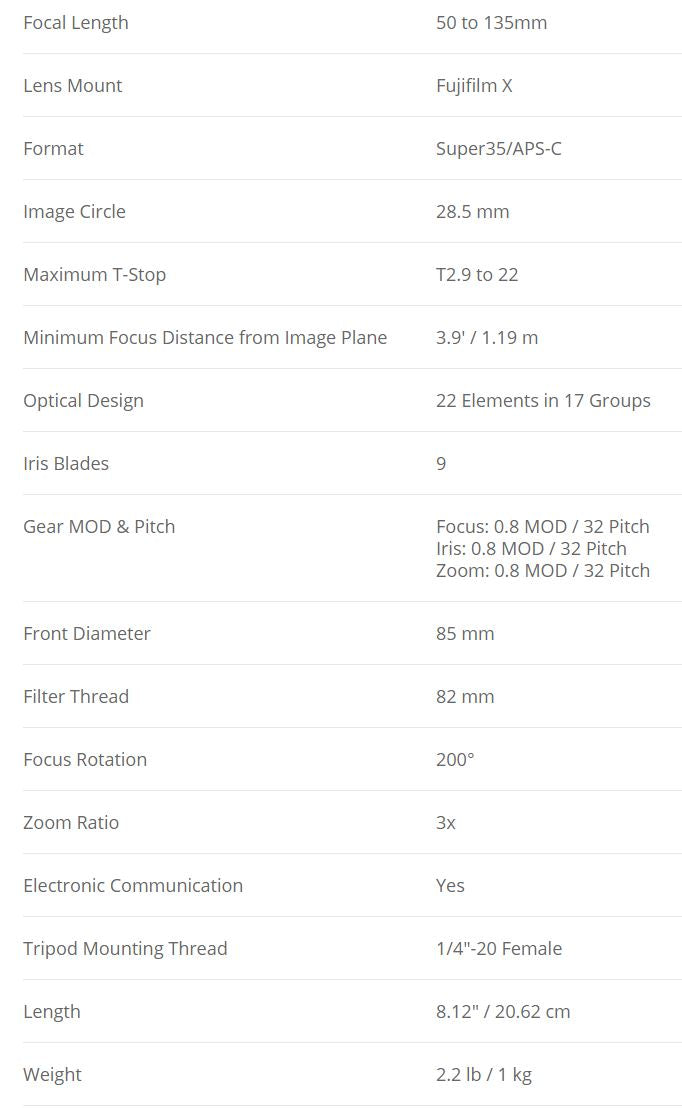
Task: Click the Front Diameter 85 mm value
Action: [465, 634]
